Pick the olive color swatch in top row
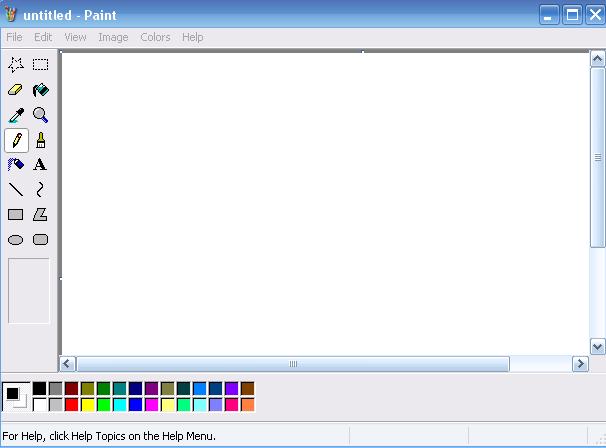 (x=88, y=388)
